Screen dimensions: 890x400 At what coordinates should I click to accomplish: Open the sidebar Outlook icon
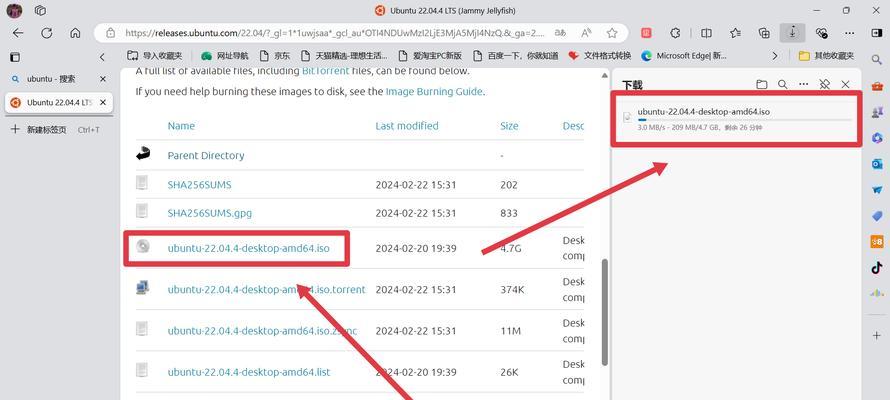click(877, 164)
